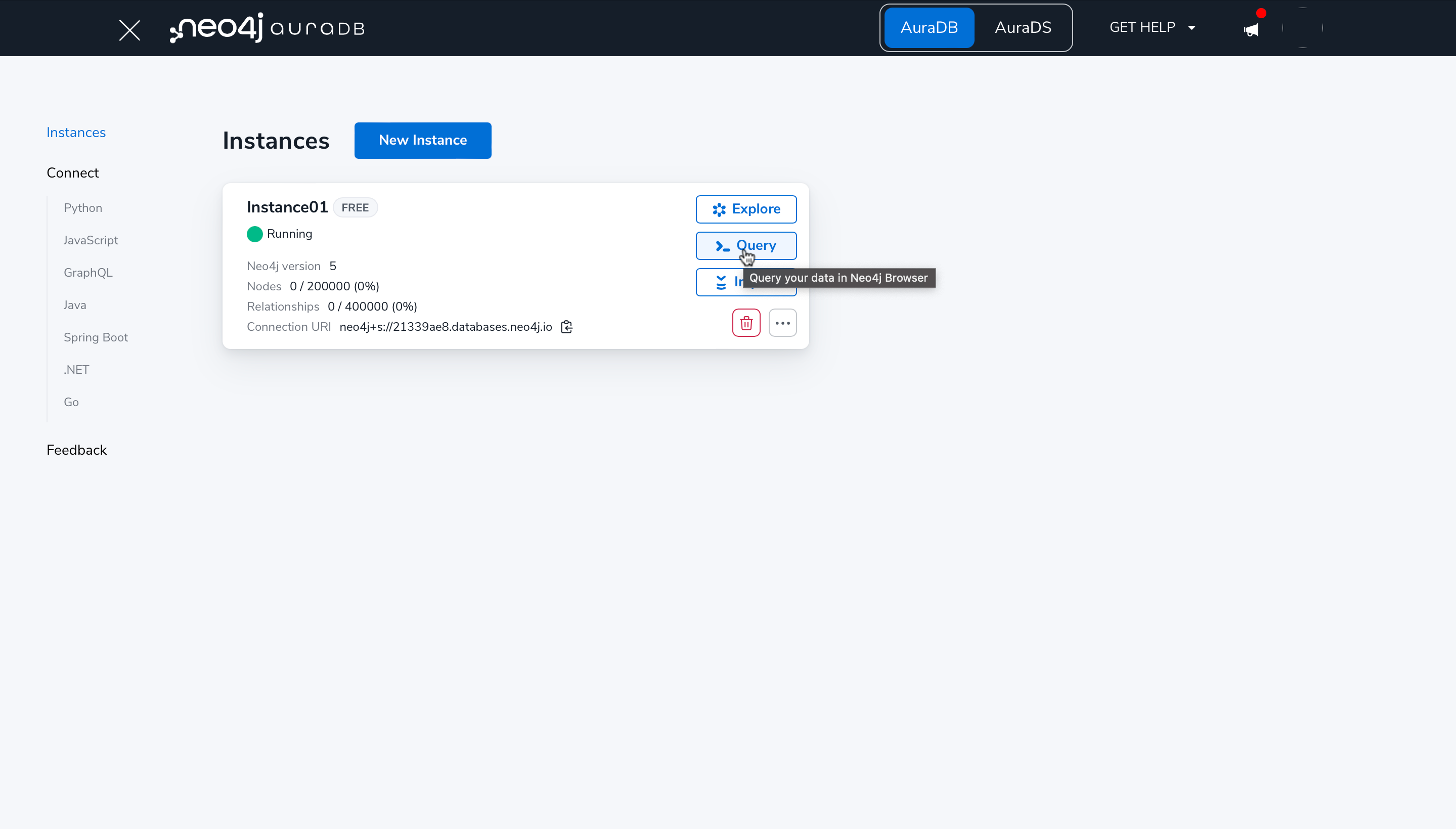The image size is (1456, 829).
Task: Click the Neo4j version value 5
Action: [x=333, y=267]
